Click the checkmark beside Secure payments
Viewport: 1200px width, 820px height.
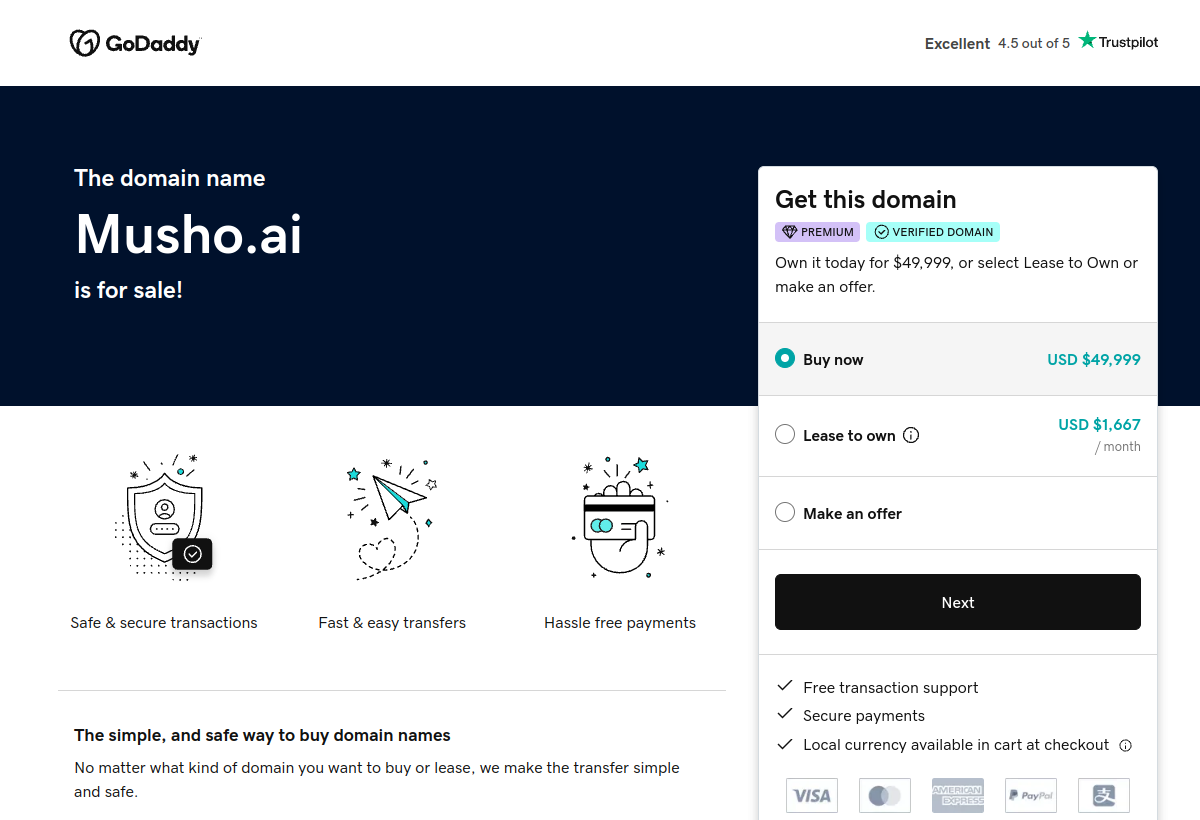click(x=785, y=714)
